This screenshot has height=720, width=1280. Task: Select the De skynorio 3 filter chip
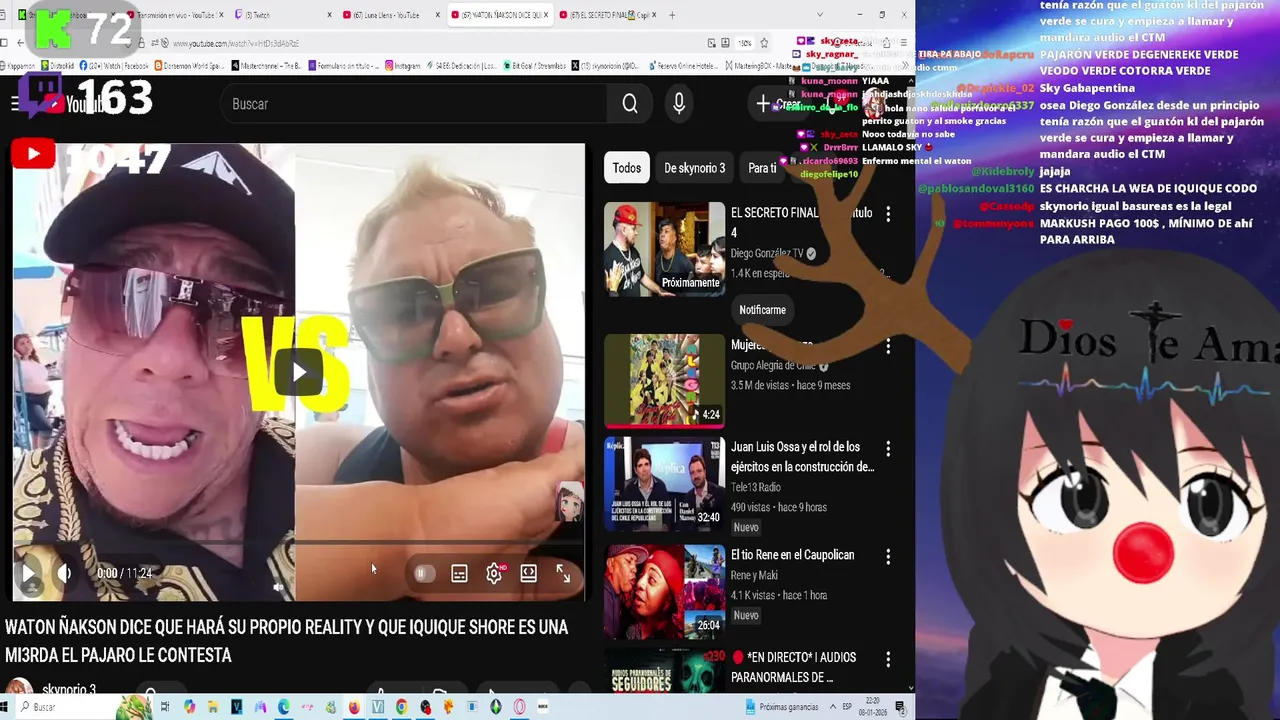(x=694, y=168)
